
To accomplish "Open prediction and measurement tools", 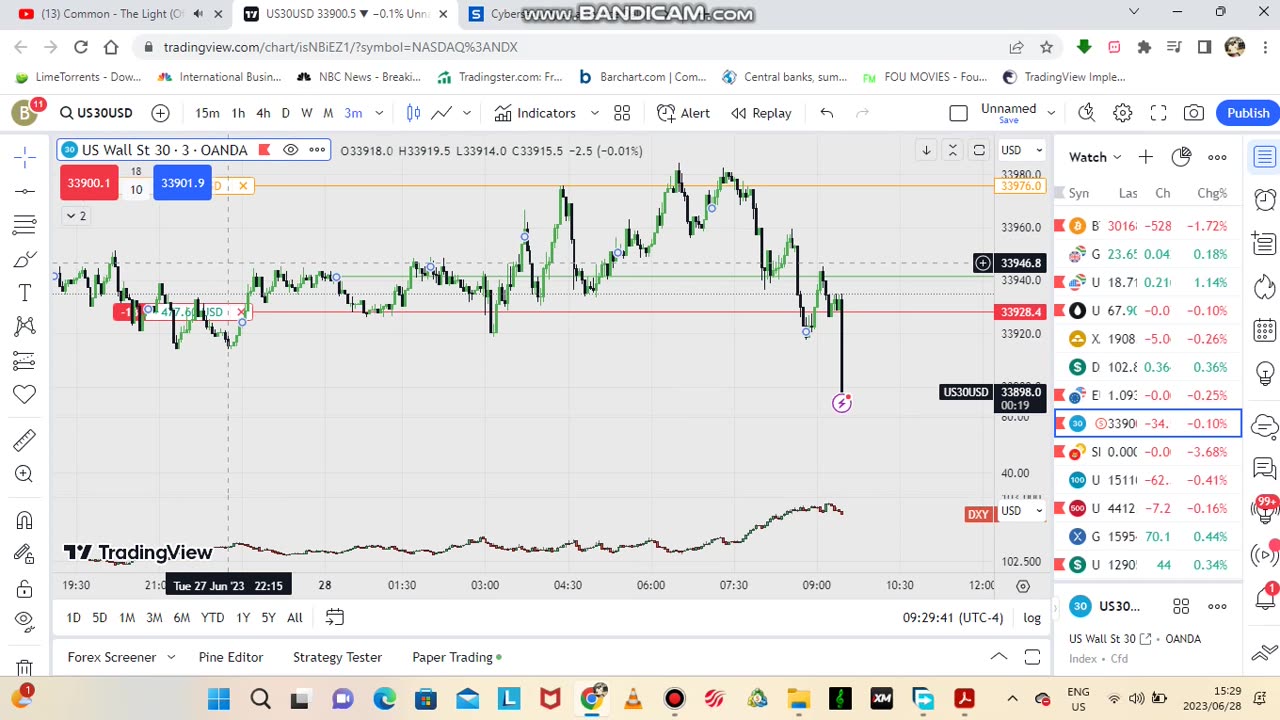I will (25, 361).
